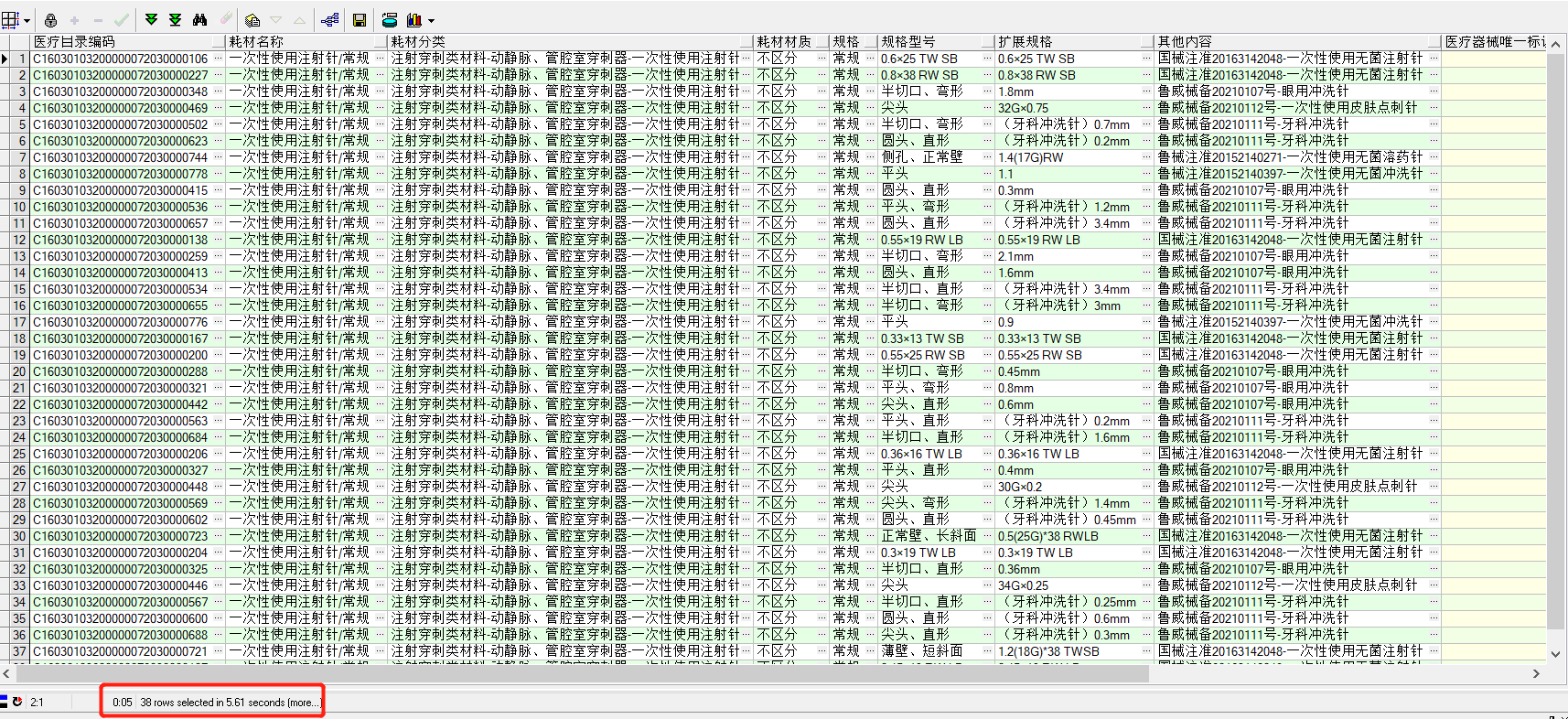Screen dimensions: 1568x719
Task: Click the '38 rows selected' status message
Action: [x=229, y=703]
